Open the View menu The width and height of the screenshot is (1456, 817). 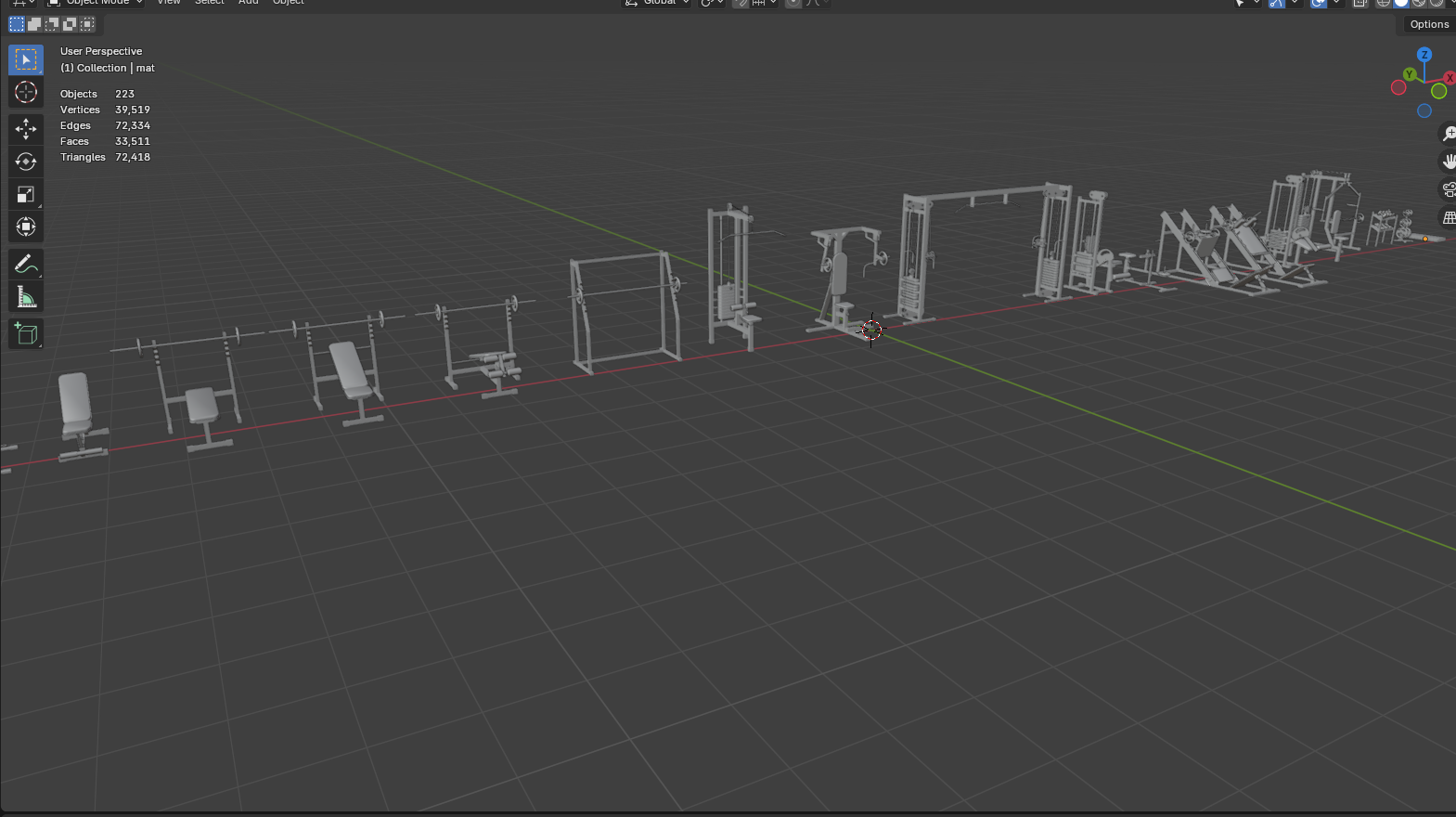click(x=169, y=3)
